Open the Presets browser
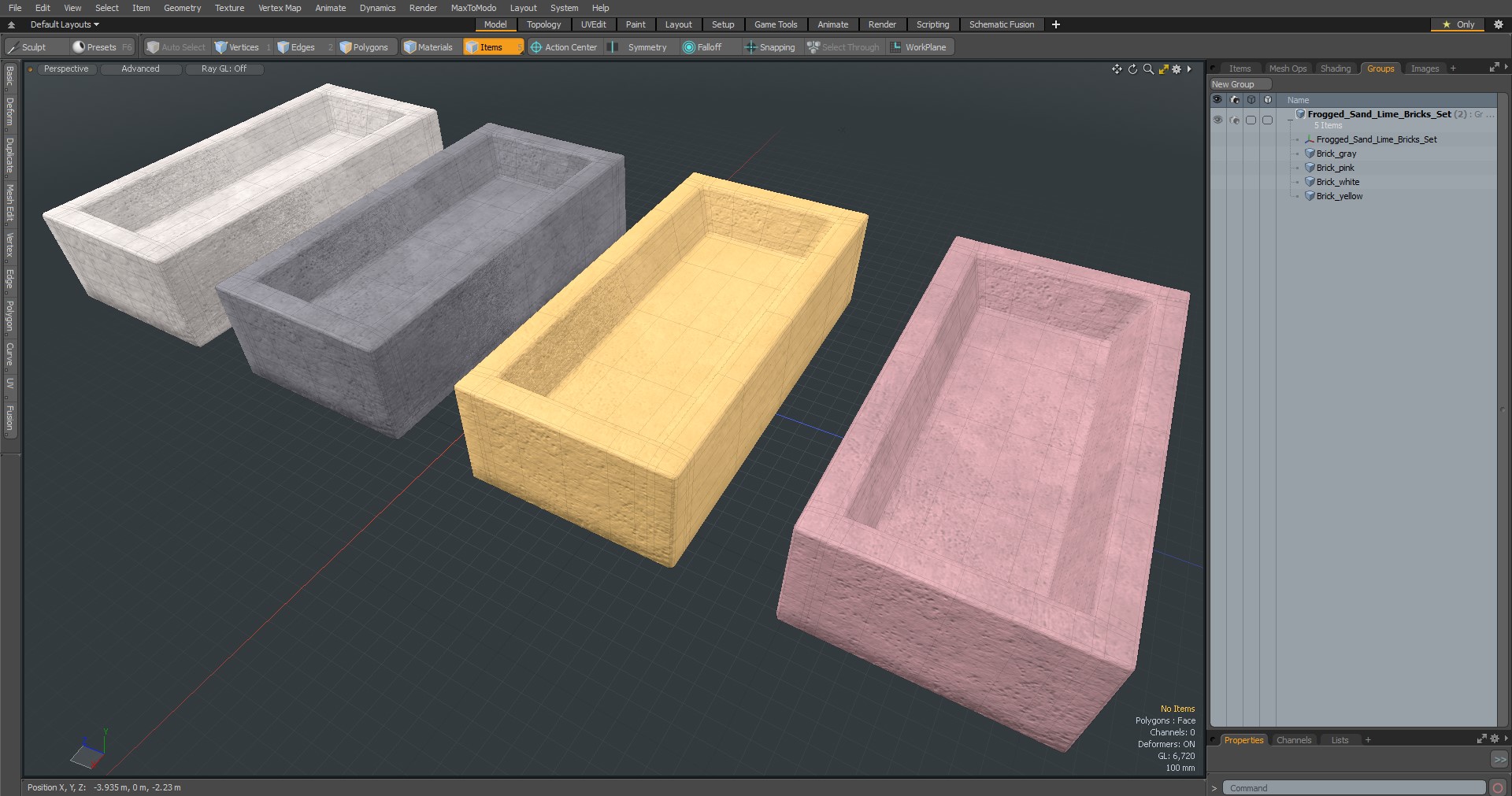 tap(102, 47)
